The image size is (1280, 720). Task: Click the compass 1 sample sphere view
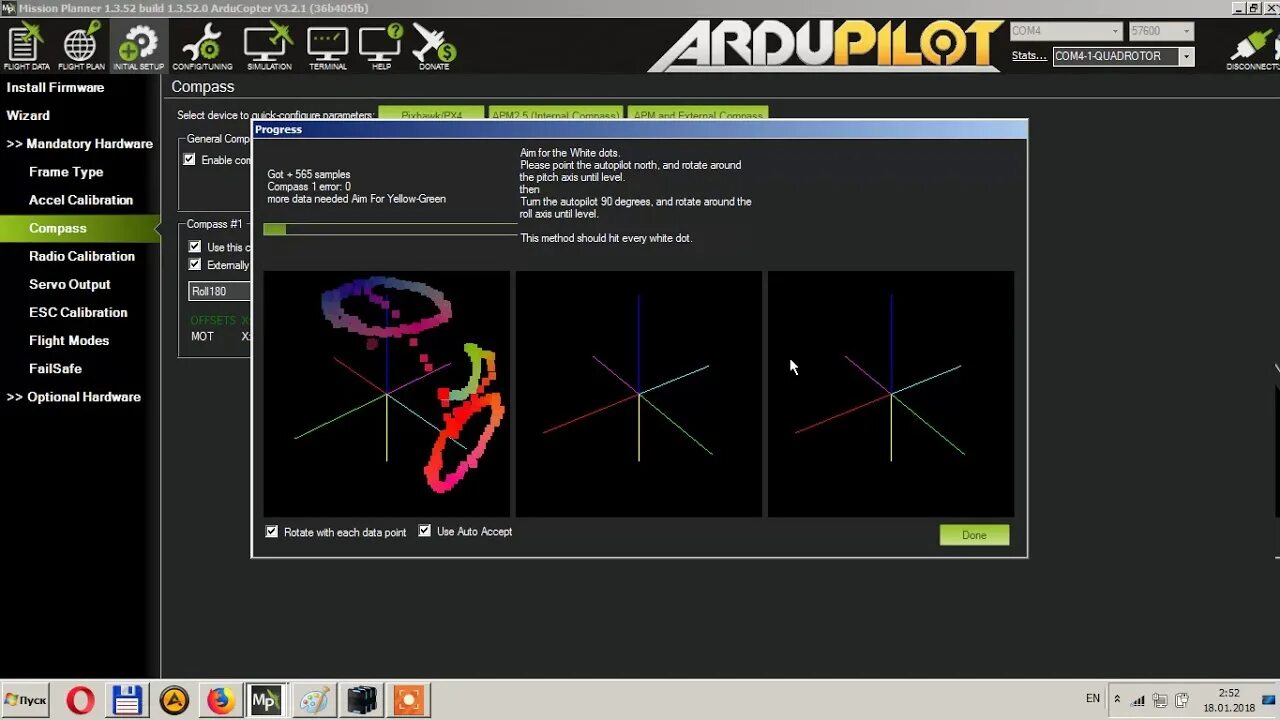387,394
